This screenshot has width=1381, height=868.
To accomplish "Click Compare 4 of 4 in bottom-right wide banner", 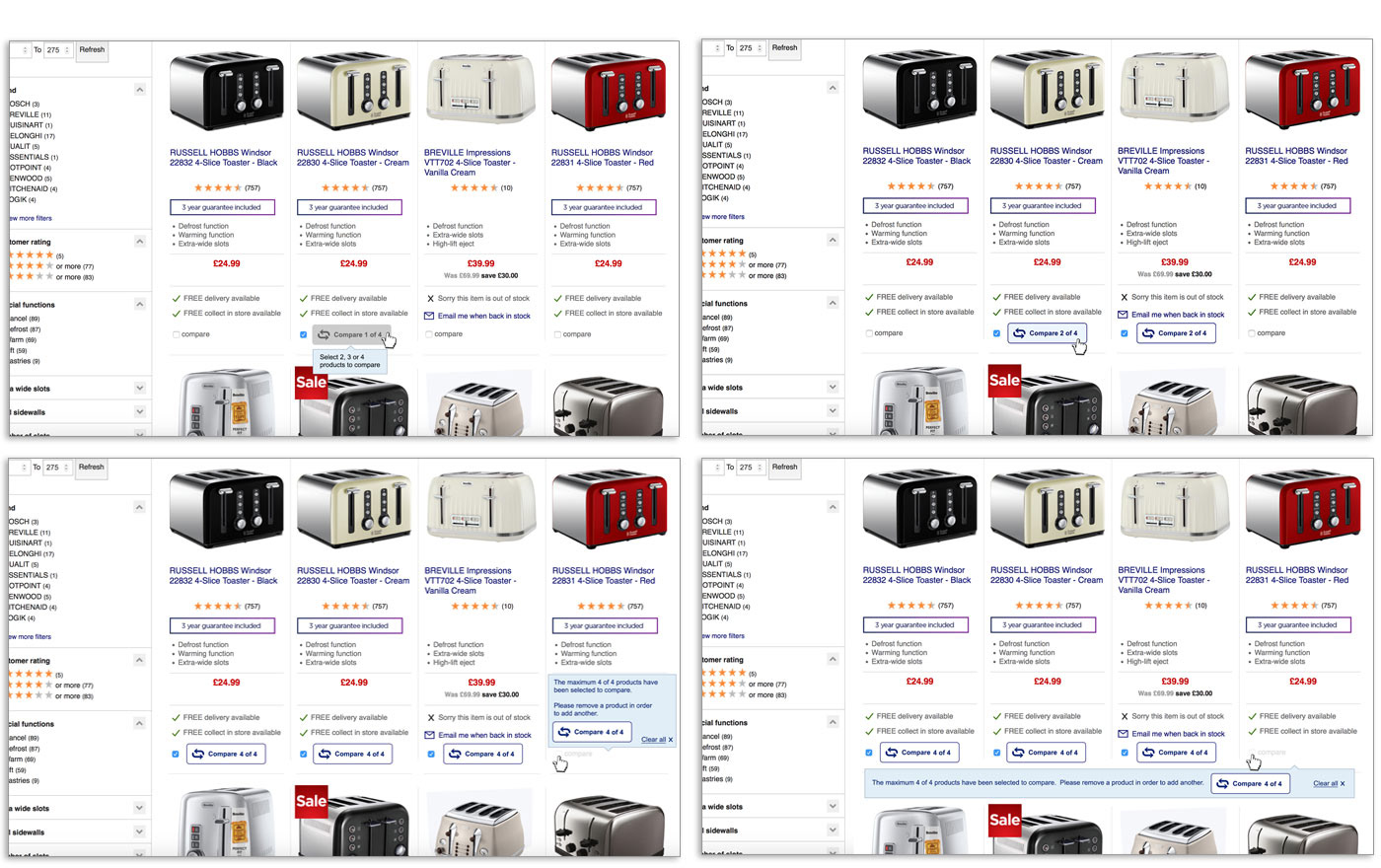I will click(1250, 783).
